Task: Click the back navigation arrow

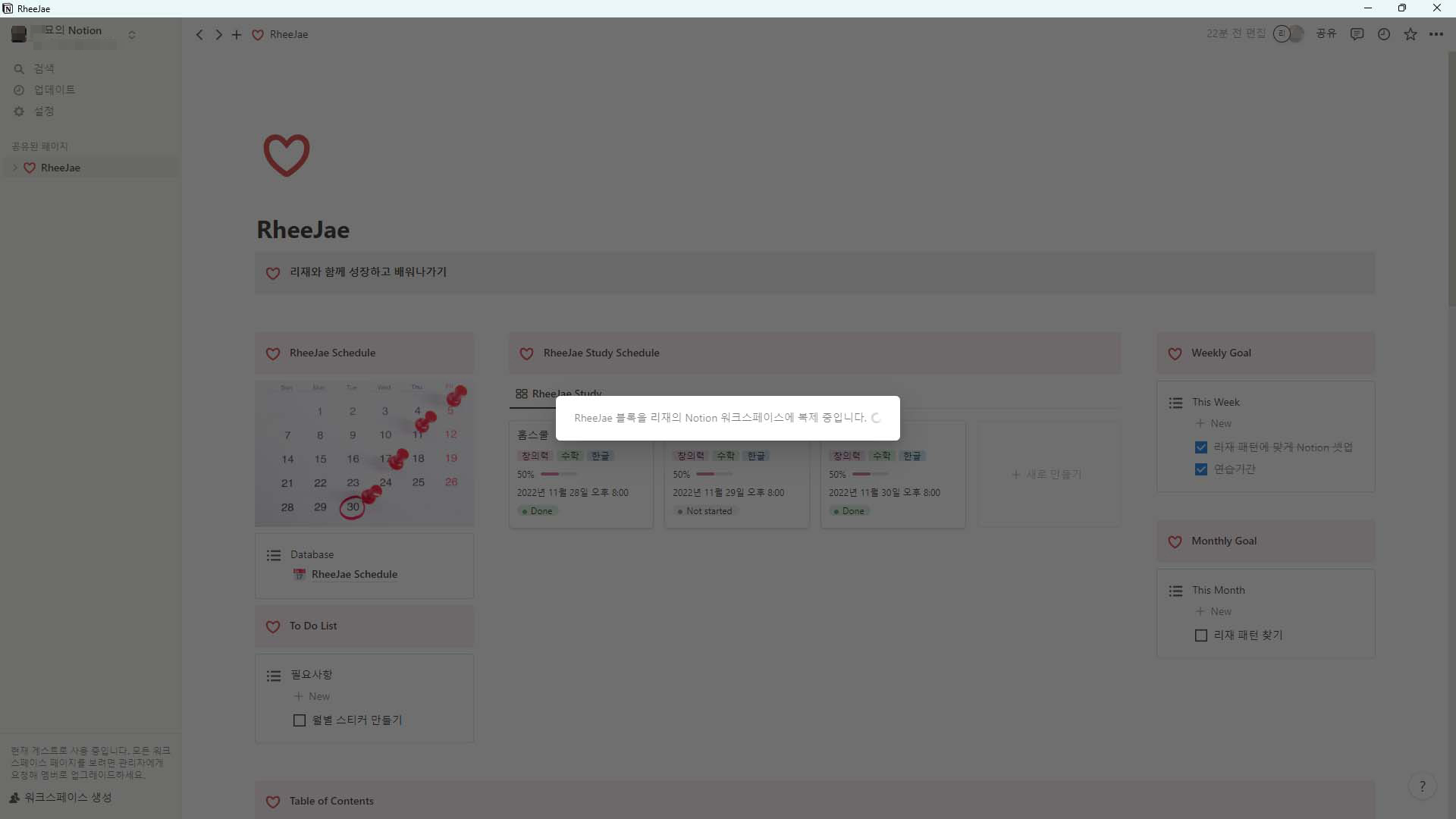Action: [199, 35]
